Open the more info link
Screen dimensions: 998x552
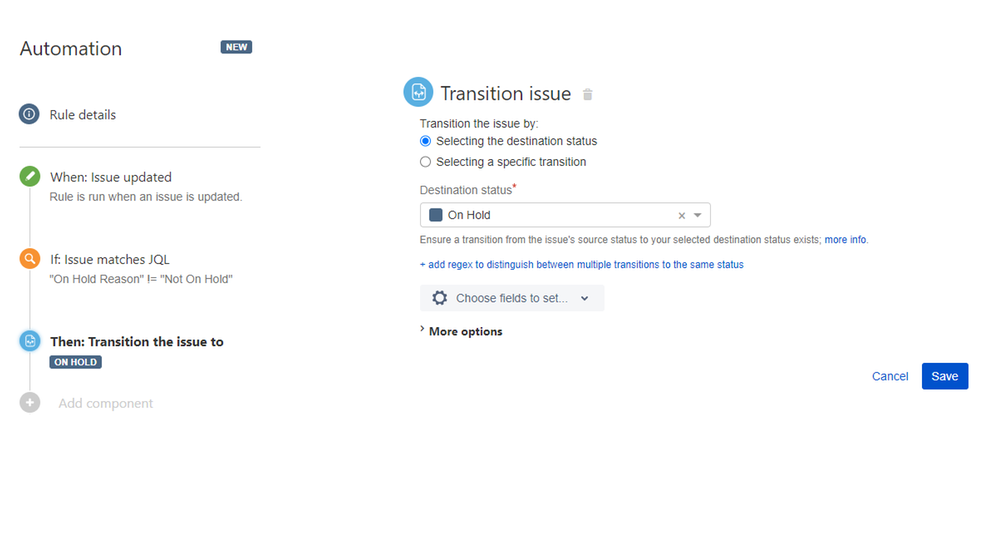coord(845,239)
